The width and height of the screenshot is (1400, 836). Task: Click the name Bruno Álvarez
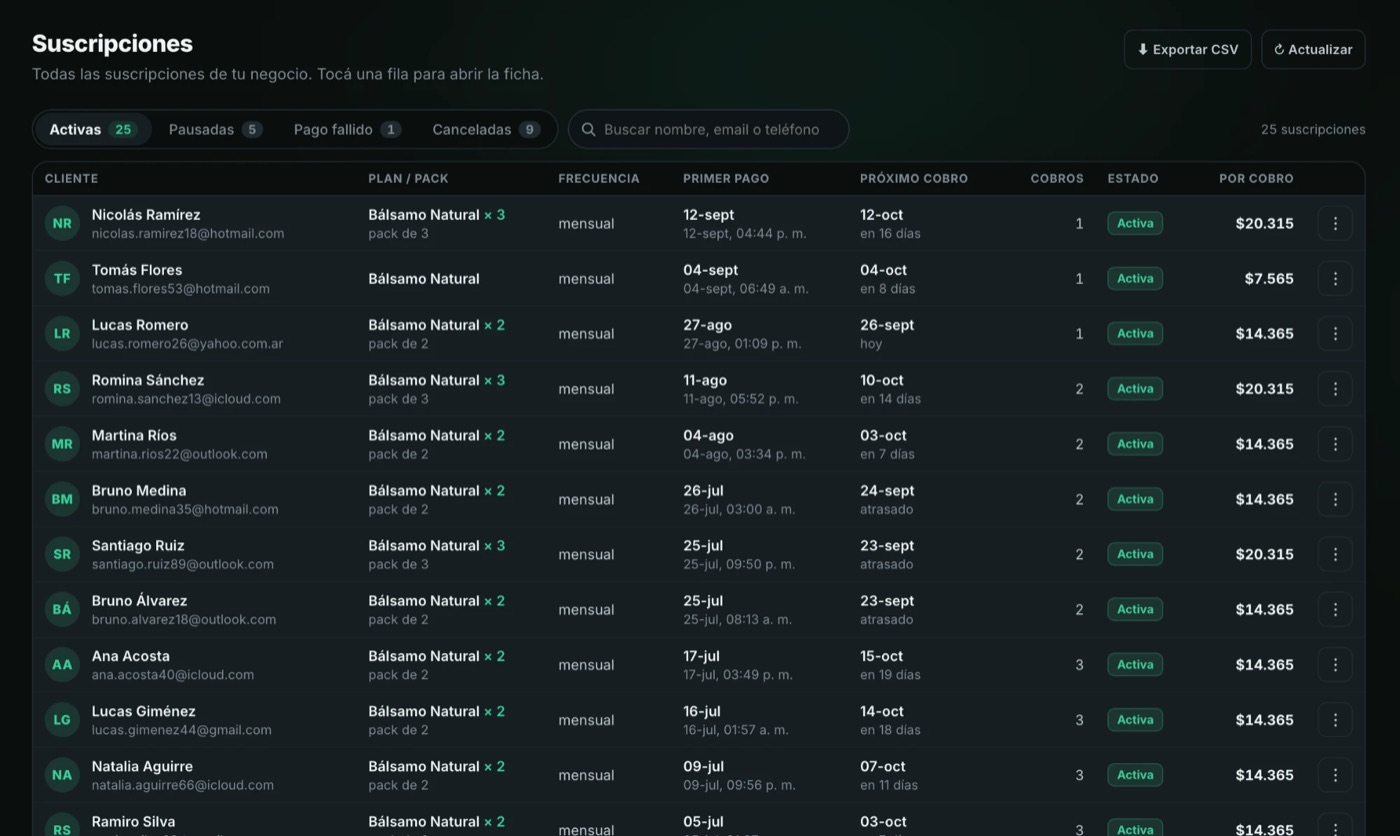pyautogui.click(x=139, y=601)
